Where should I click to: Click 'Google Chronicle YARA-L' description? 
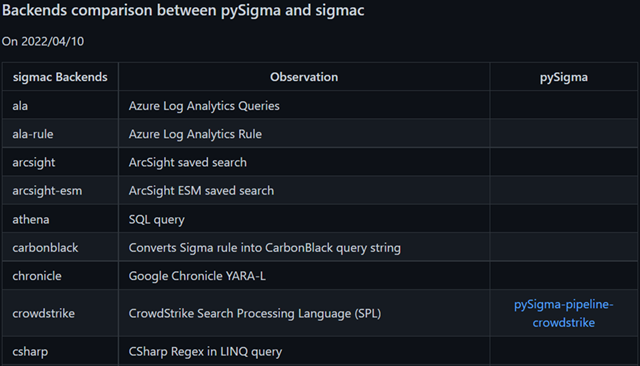(x=197, y=276)
